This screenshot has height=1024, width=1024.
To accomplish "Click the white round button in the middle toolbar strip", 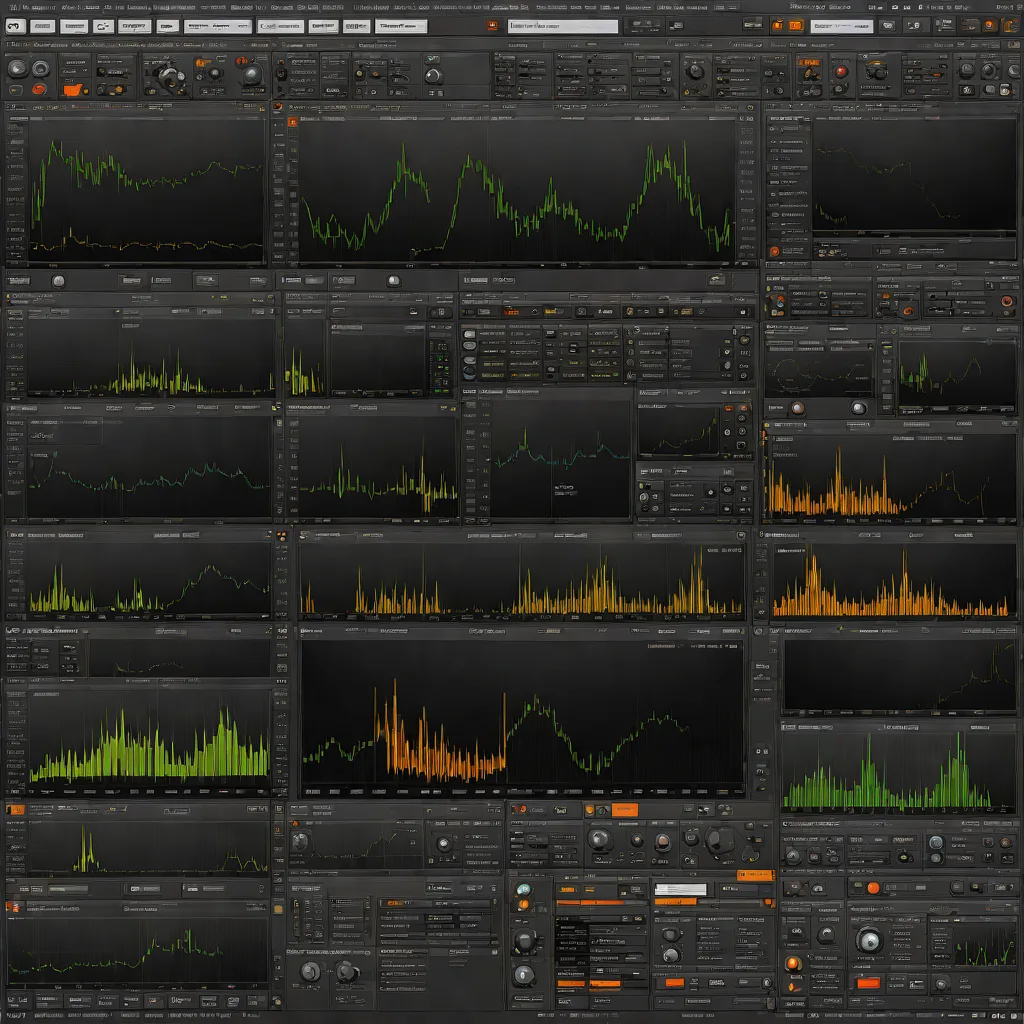I will click(x=393, y=281).
